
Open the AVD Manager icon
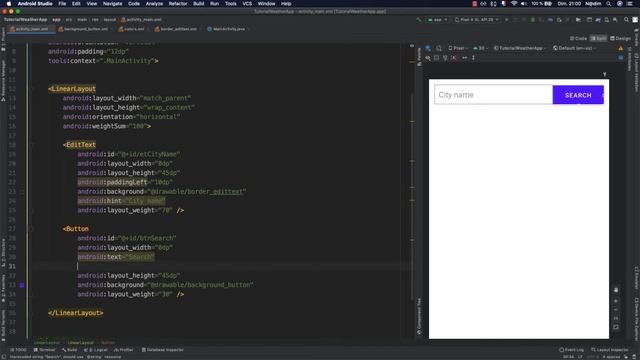607,20
